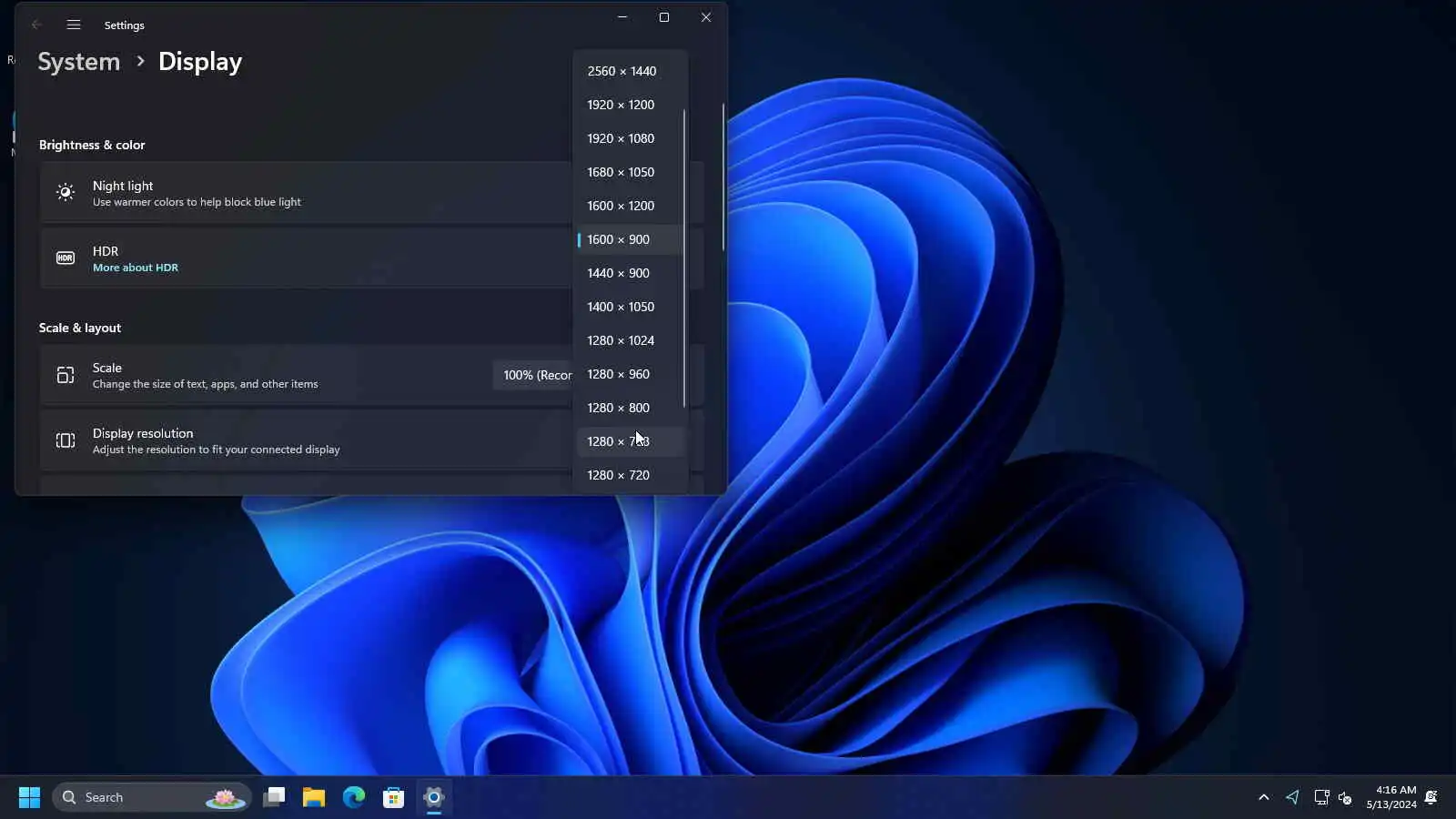
Task: Open the Windows Start menu
Action: (x=29, y=797)
